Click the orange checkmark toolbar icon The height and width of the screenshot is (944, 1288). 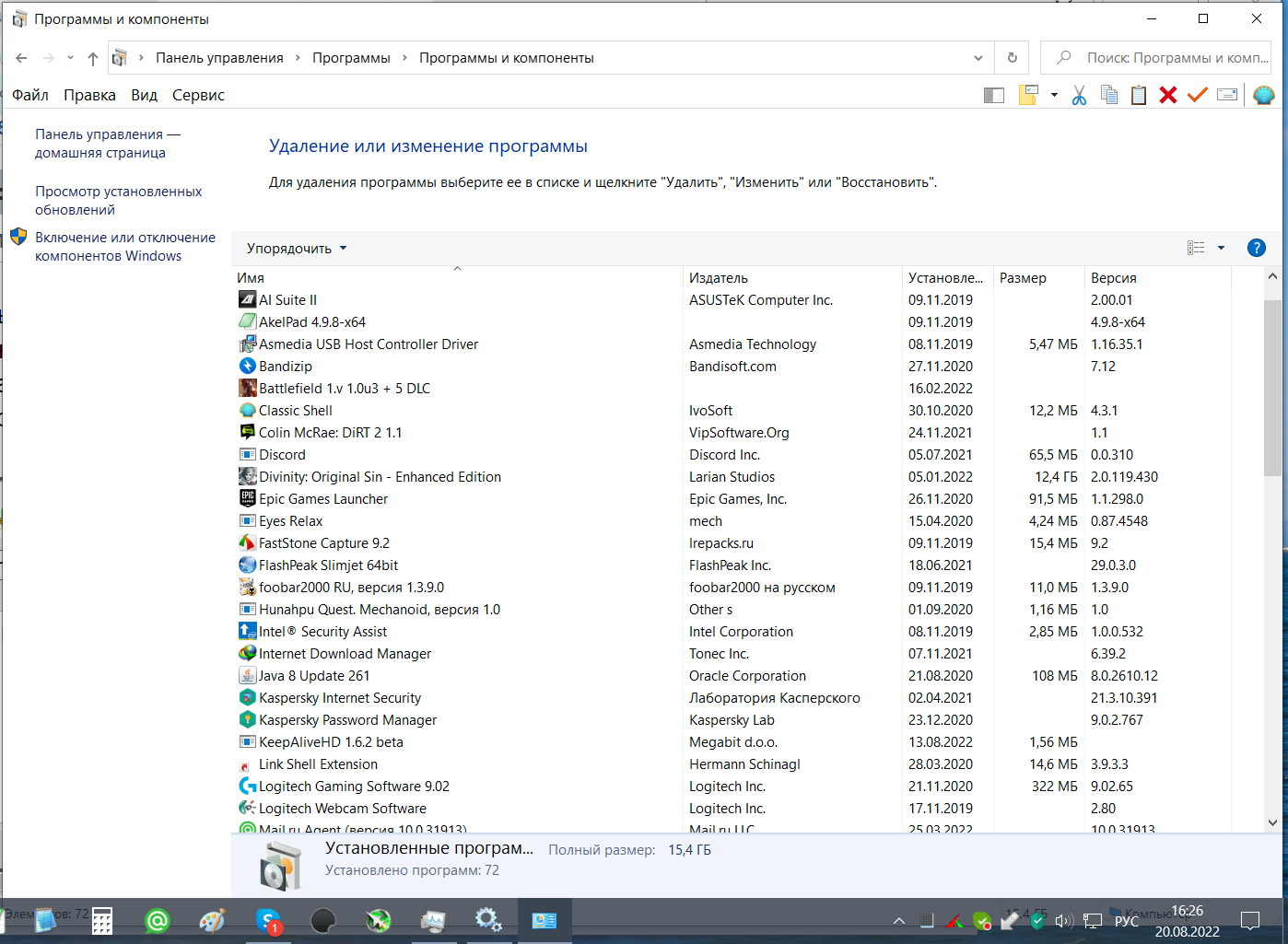tap(1198, 95)
